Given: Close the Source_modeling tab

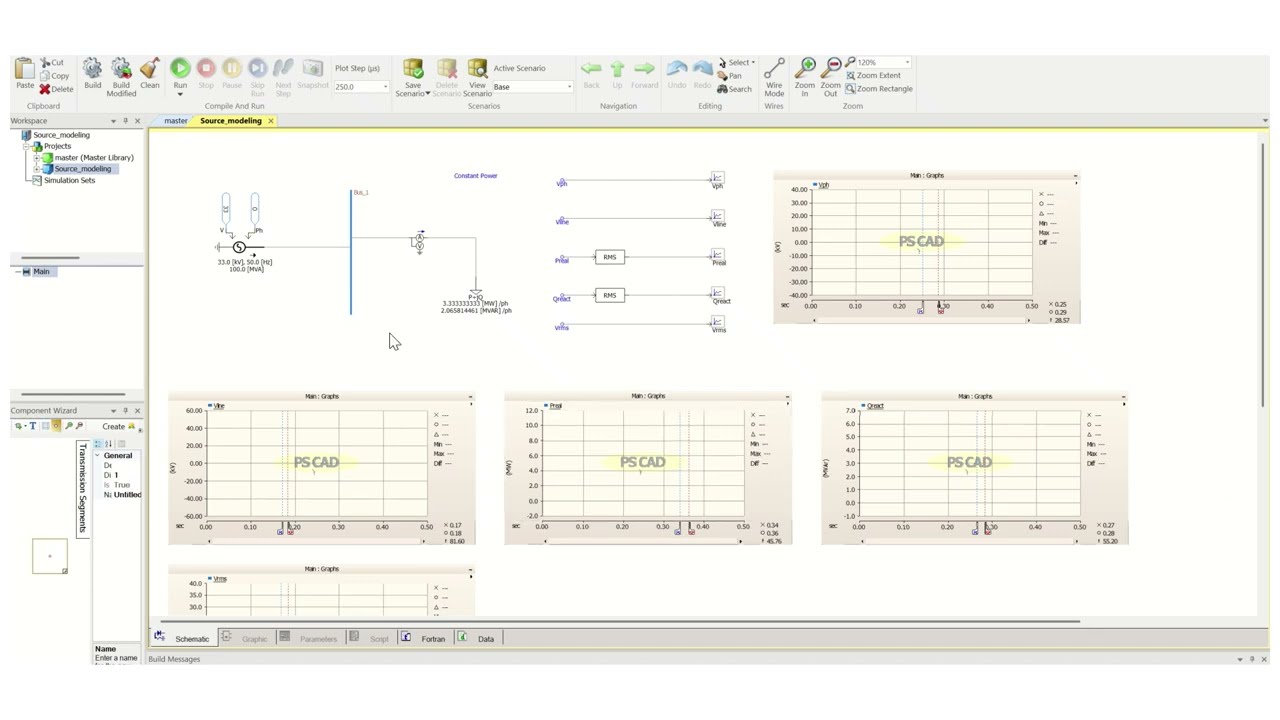Looking at the screenshot, I should [x=270, y=121].
